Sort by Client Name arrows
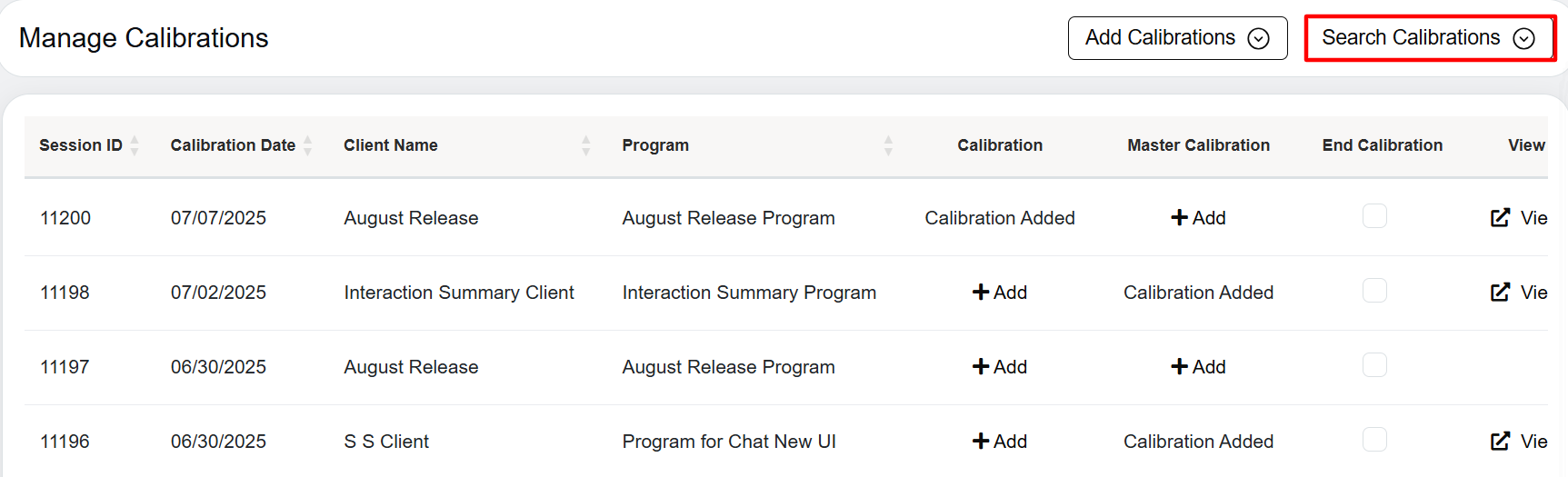The height and width of the screenshot is (477, 1568). [x=586, y=145]
